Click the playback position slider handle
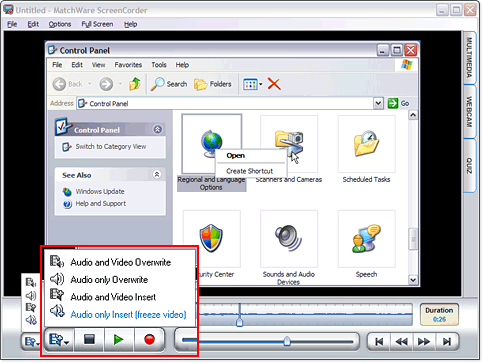This screenshot has height=364, width=483. tap(287, 341)
